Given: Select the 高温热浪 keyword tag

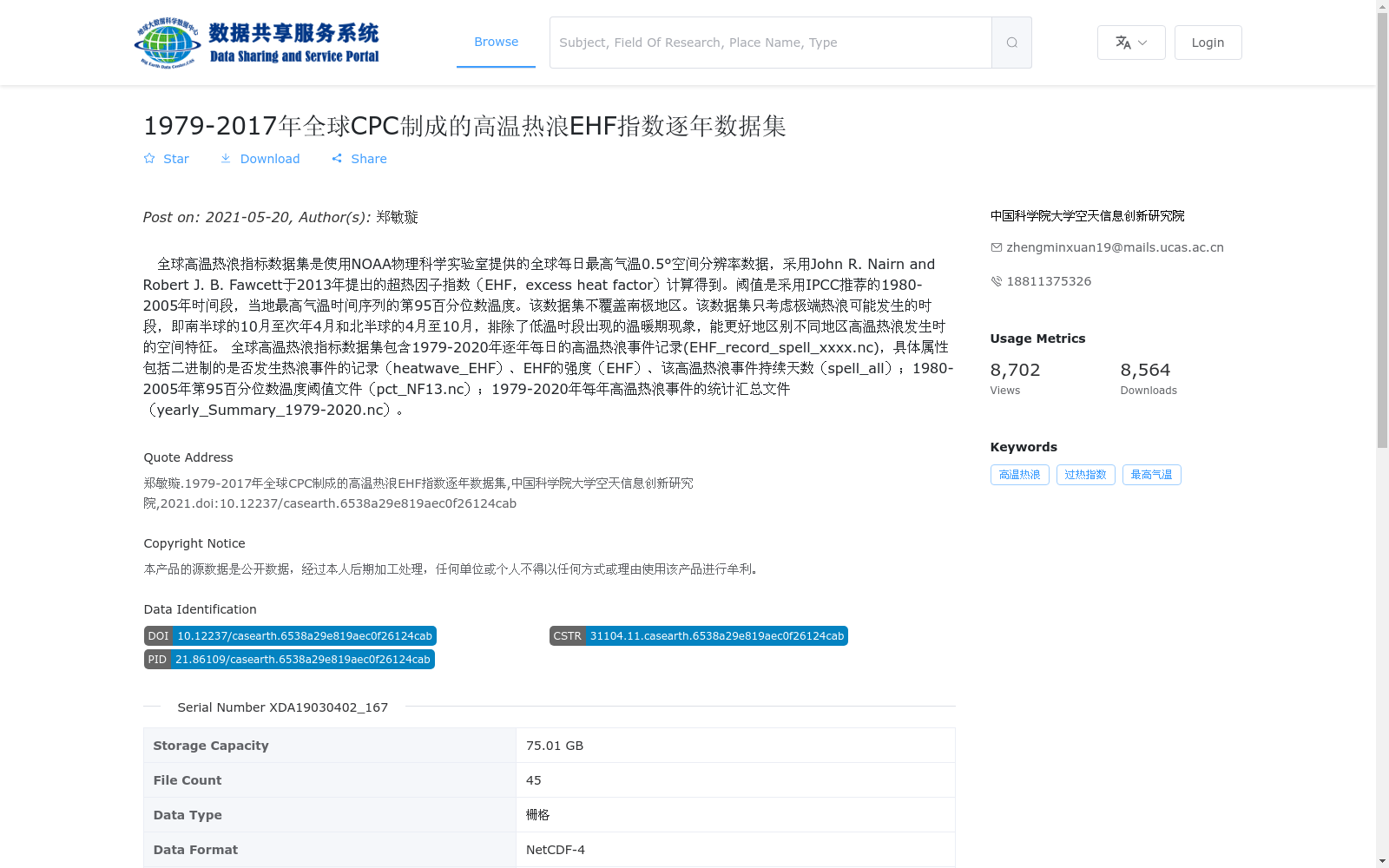Looking at the screenshot, I should click(x=1019, y=475).
